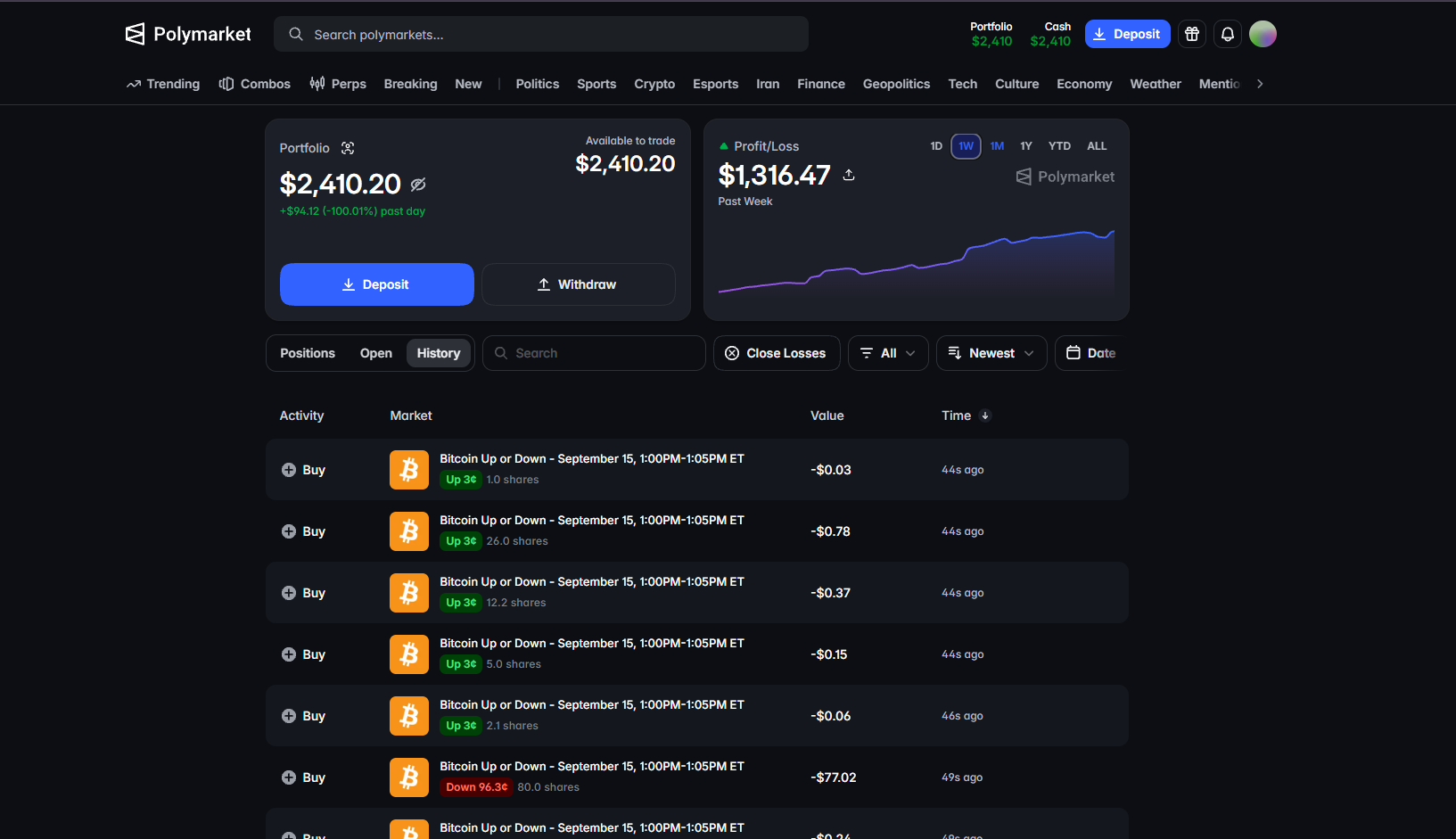Open the Newest sort dropdown
This screenshot has width=1456, height=839.
click(991, 353)
